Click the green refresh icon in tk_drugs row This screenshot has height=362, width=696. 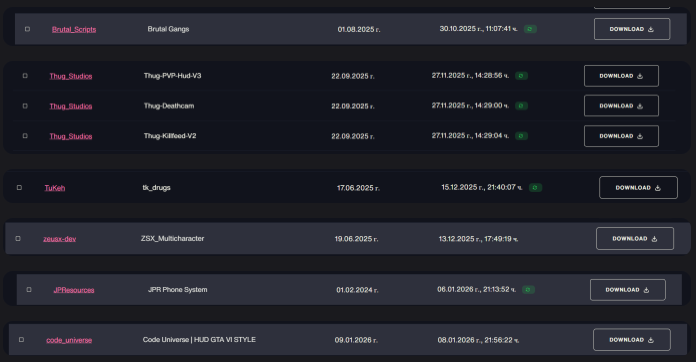click(x=535, y=188)
